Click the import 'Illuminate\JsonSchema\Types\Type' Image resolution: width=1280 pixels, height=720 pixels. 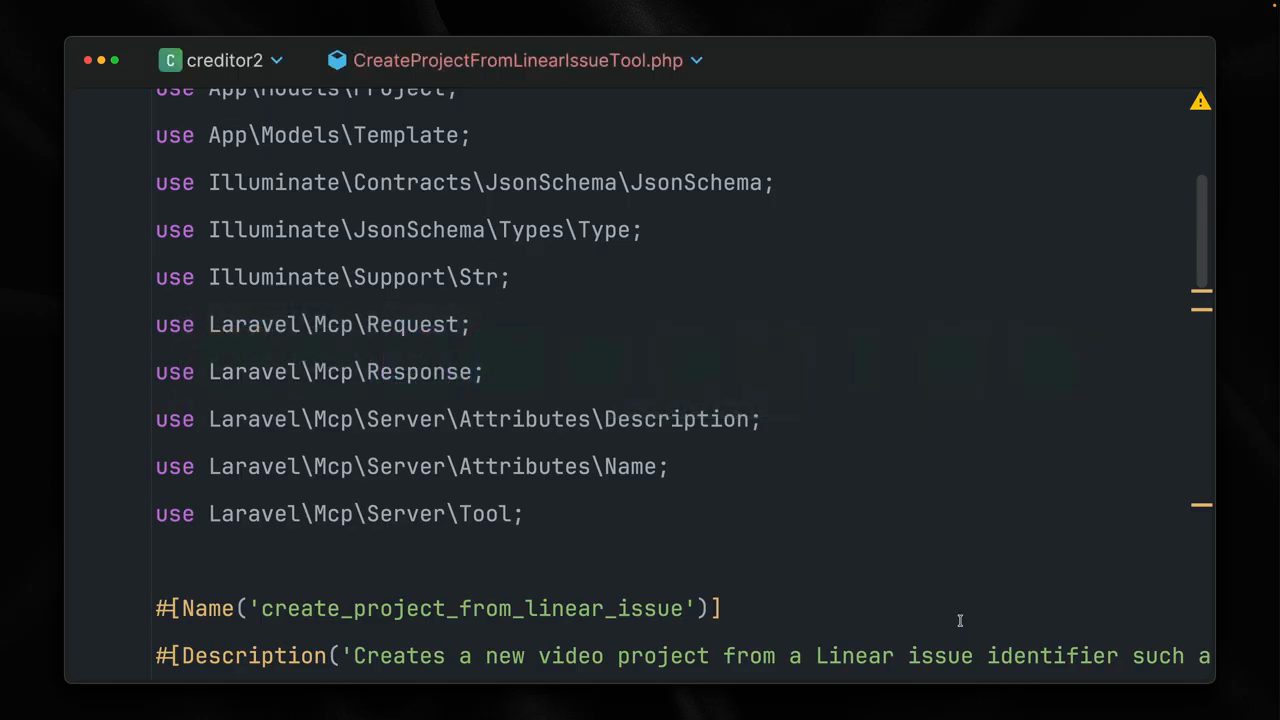pos(419,230)
